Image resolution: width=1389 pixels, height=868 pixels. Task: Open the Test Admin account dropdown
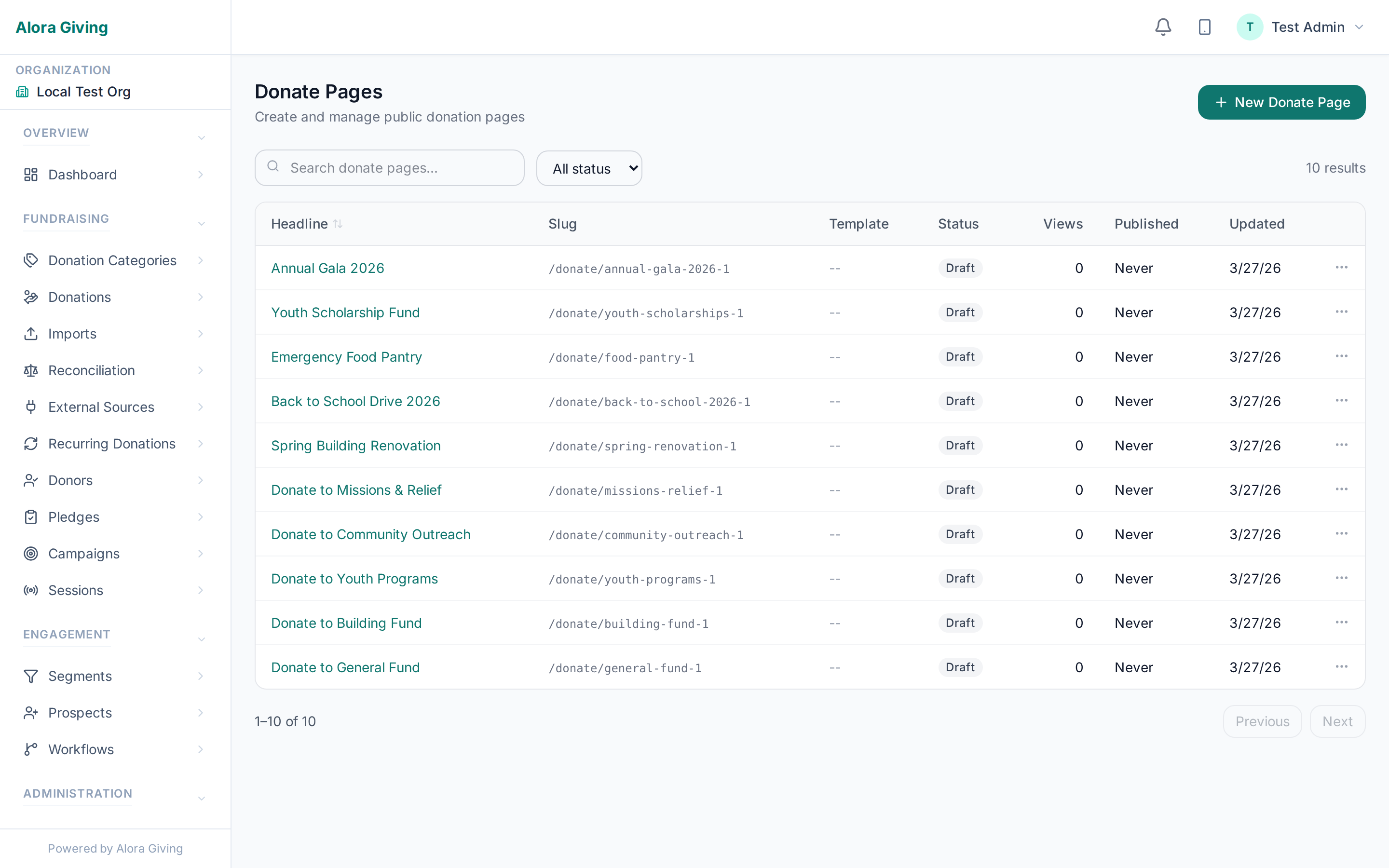(1360, 27)
